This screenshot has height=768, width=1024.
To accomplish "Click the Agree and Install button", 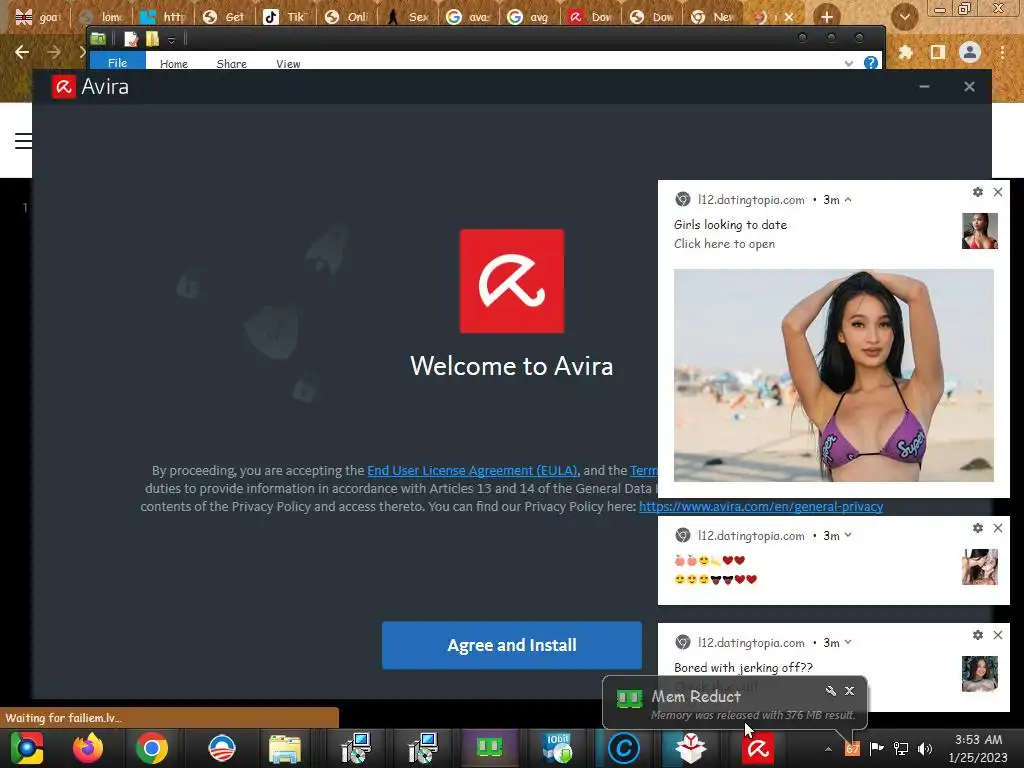I will (511, 645).
